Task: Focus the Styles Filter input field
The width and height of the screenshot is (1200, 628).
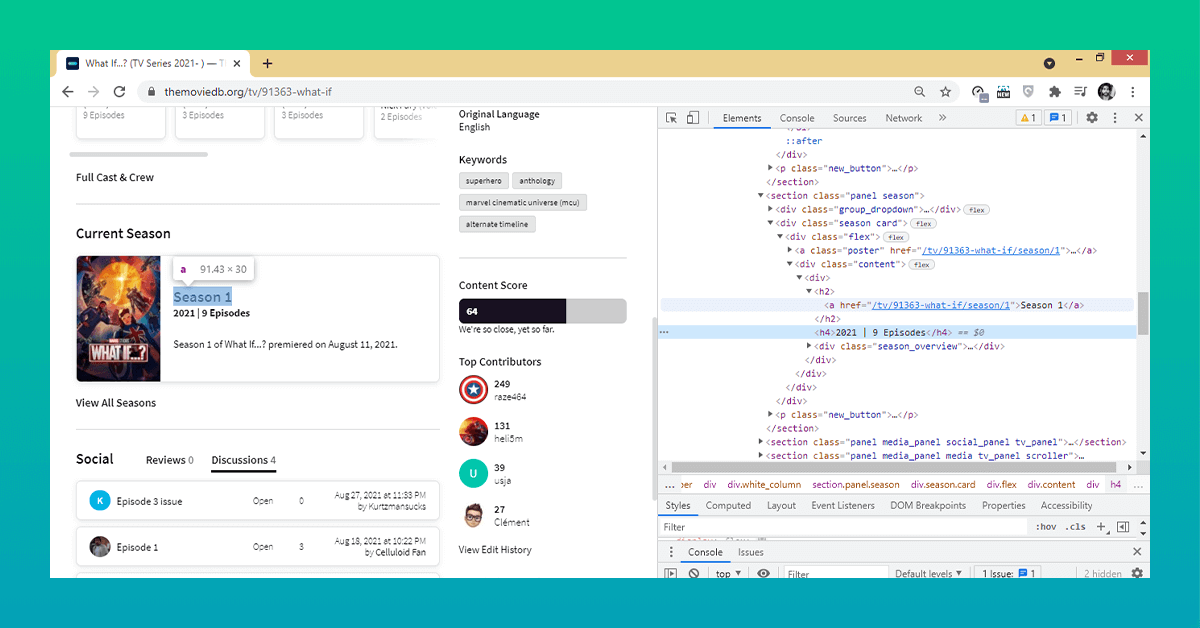Action: (x=843, y=526)
